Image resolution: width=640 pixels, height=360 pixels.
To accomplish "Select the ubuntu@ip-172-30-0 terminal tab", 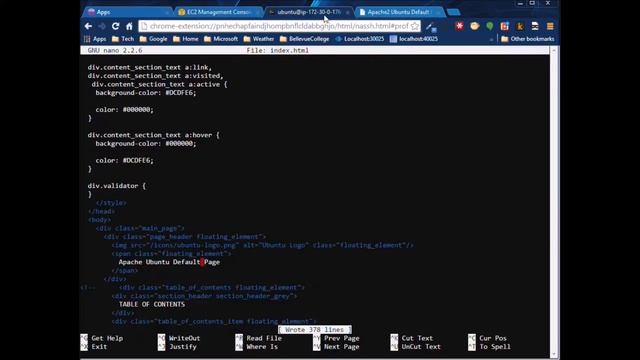I will click(x=308, y=12).
